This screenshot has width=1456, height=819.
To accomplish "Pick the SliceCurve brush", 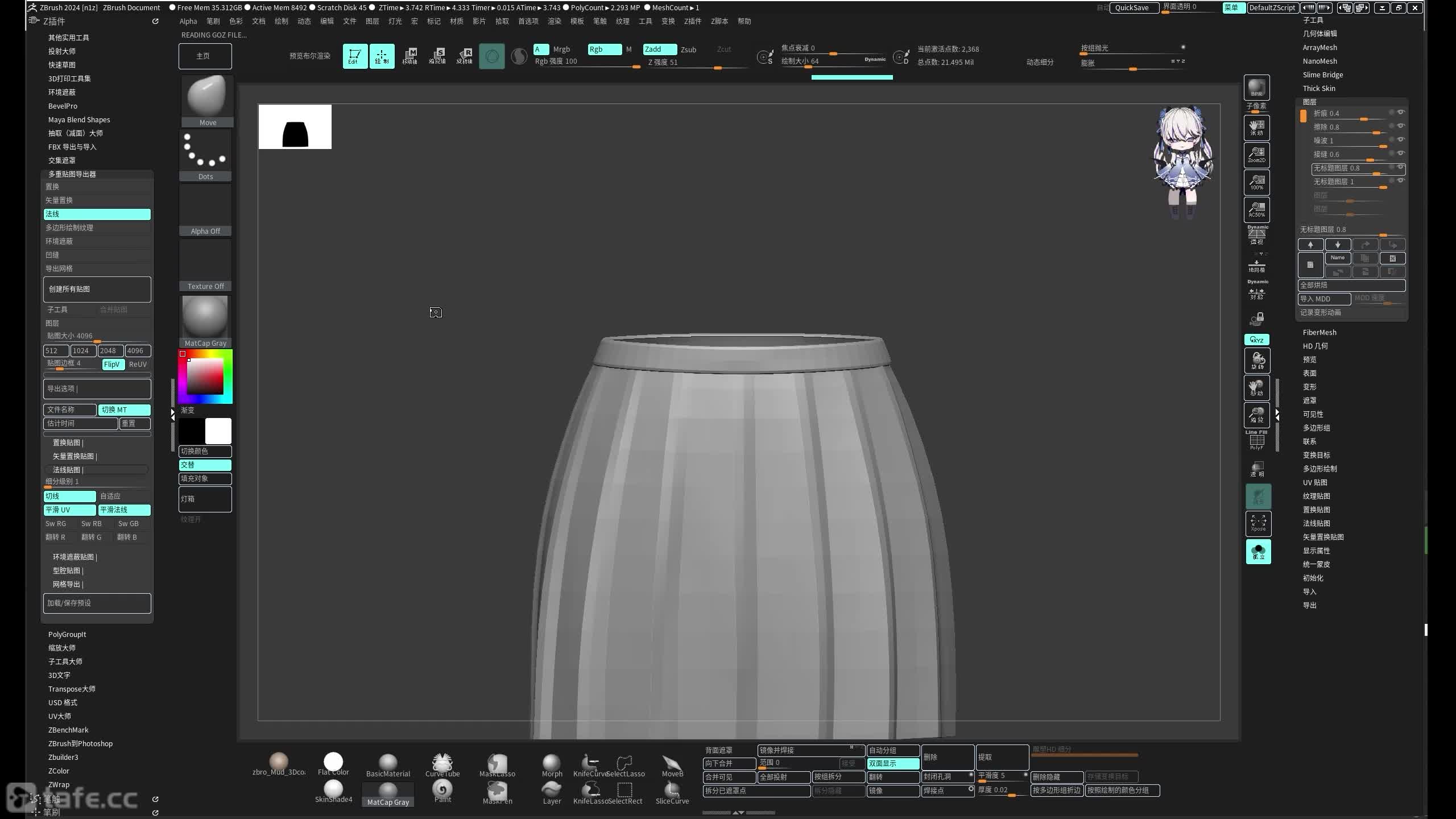I will tap(672, 792).
